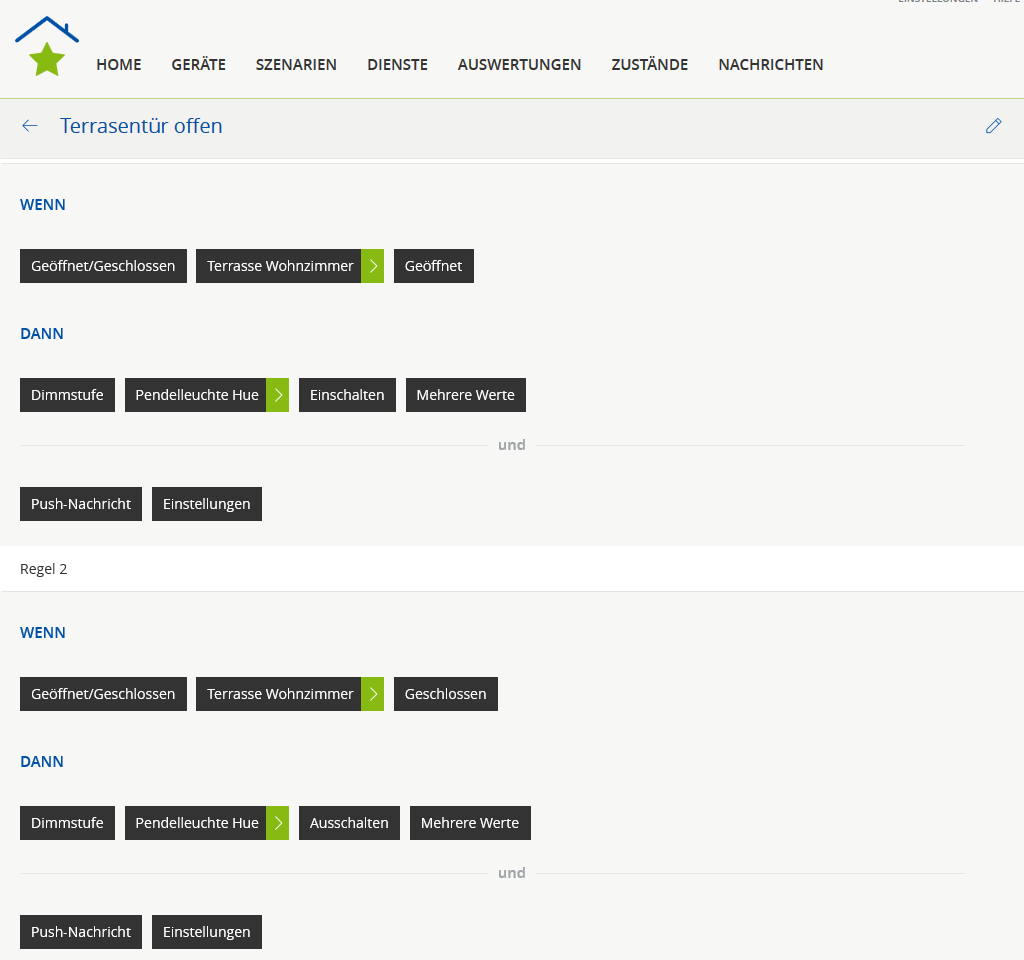Image resolution: width=1024 pixels, height=960 pixels.
Task: Select the Einschalten action button
Action: [x=347, y=395]
